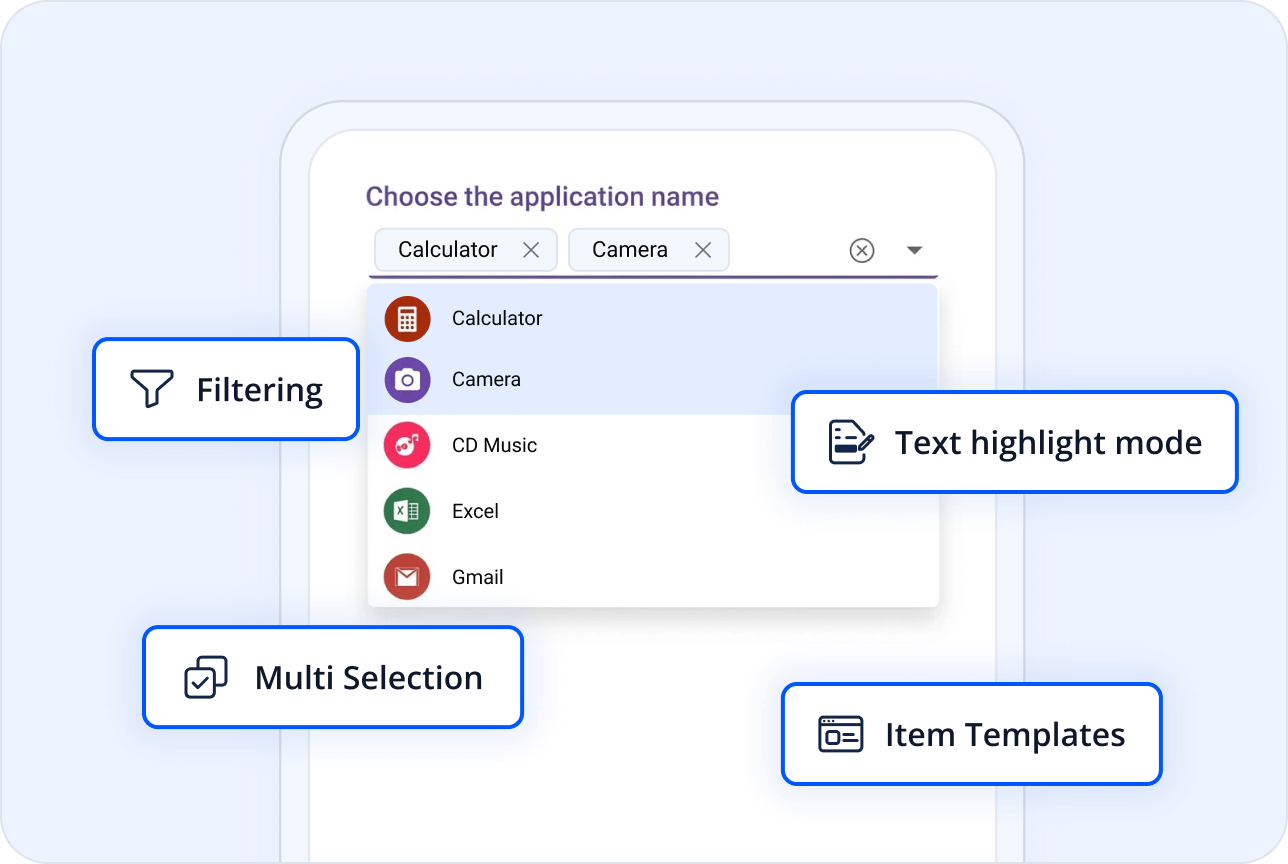1288x864 pixels.
Task: Click the Item Templates window icon
Action: 840,734
